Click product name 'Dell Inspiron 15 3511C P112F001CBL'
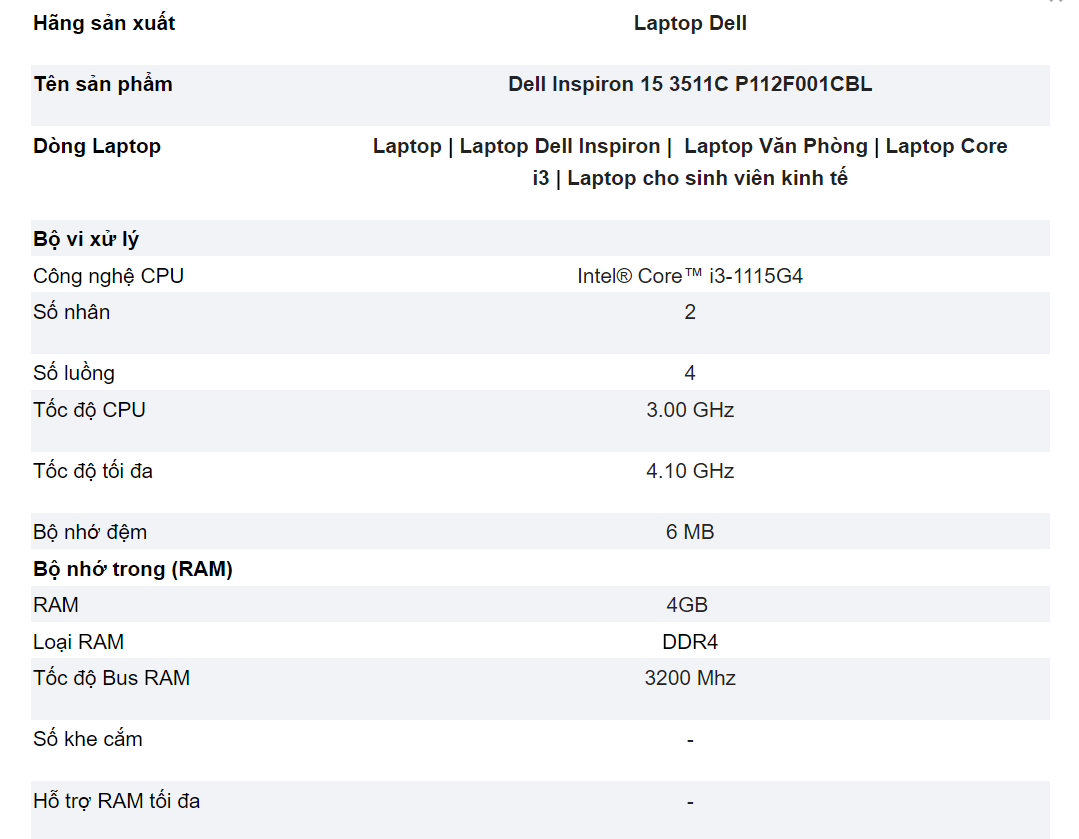The image size is (1079, 839). (690, 84)
